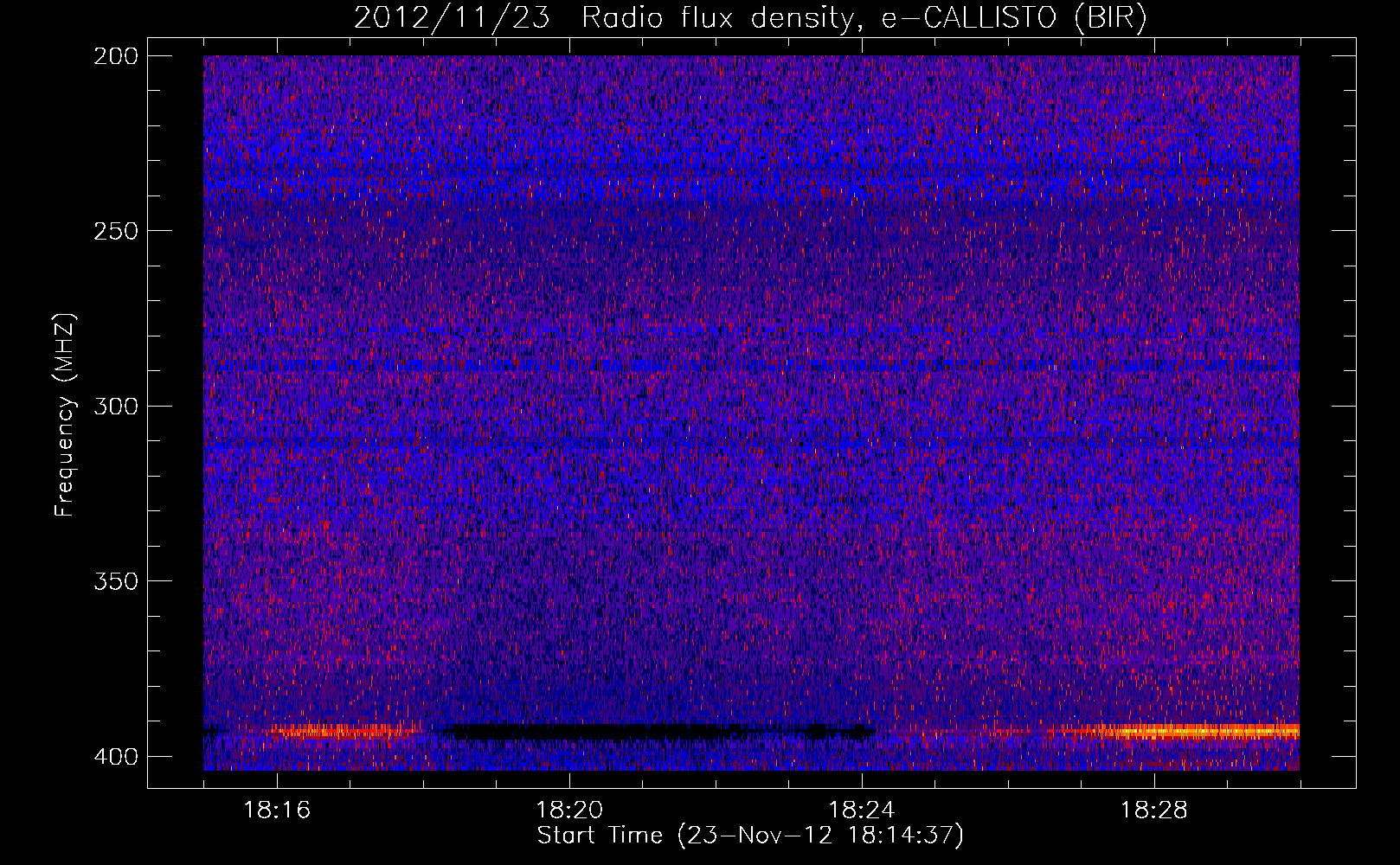This screenshot has height=865, width=1400.
Task: Click the 18:20 time tick label
Action: click(x=569, y=811)
